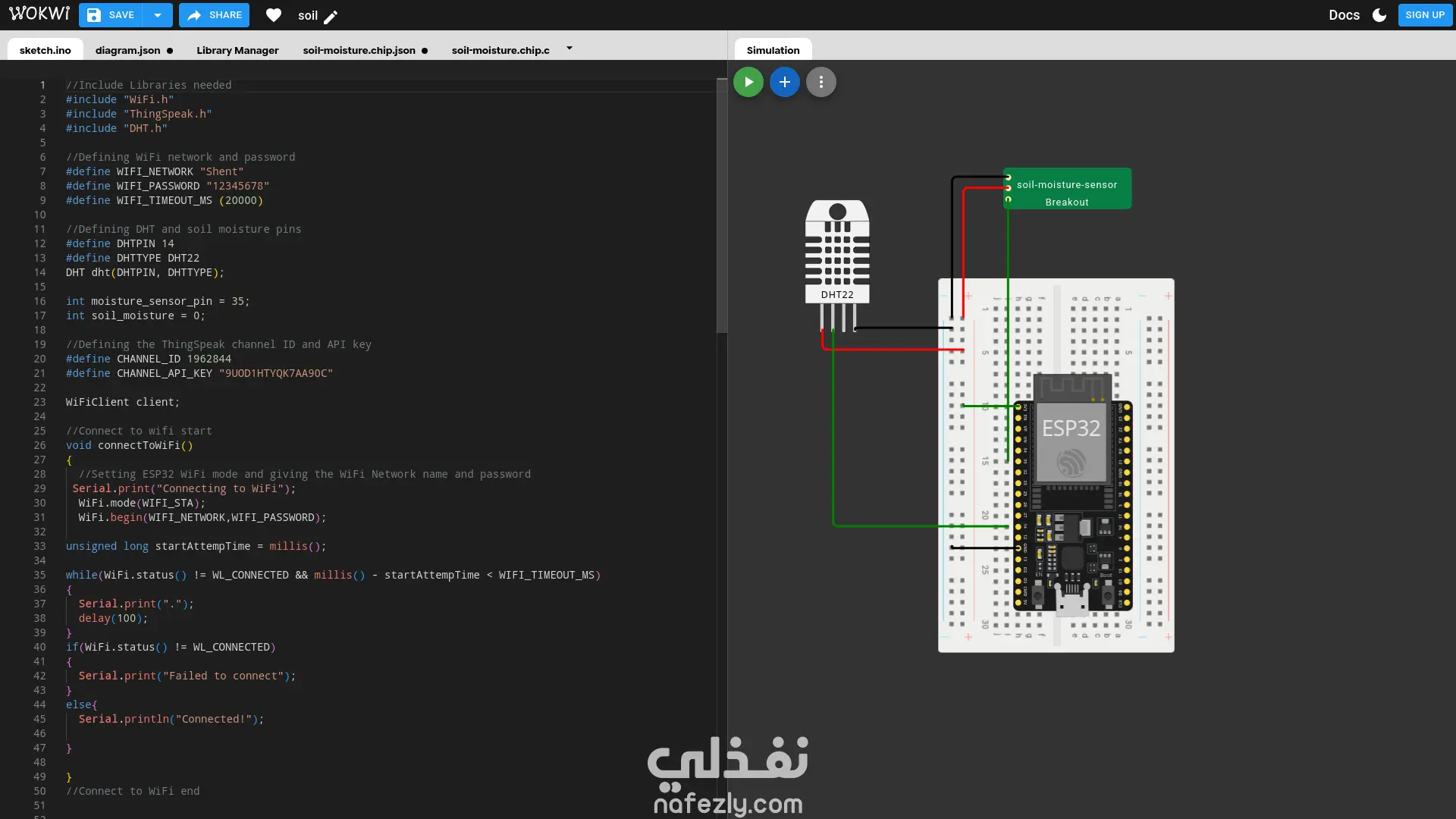
Task: Click the Sign Up button
Action: coord(1425,15)
